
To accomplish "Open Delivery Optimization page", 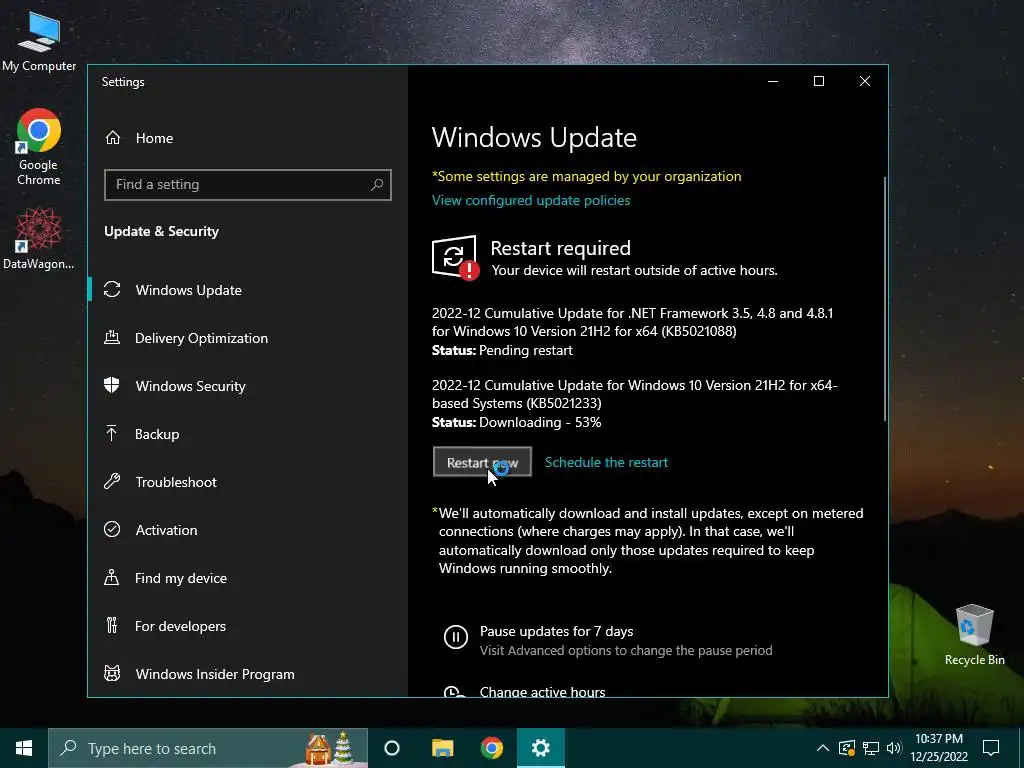I will point(201,338).
